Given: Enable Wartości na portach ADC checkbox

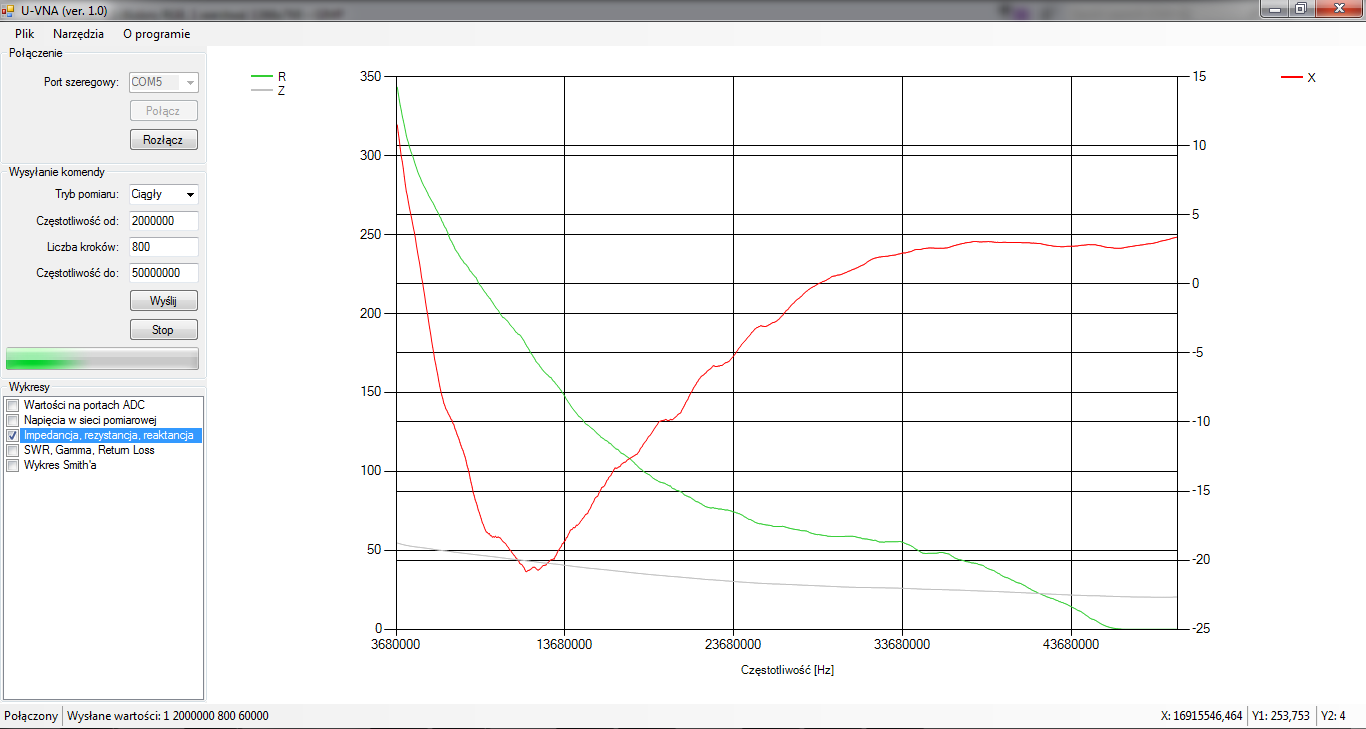Looking at the screenshot, I should click(13, 405).
